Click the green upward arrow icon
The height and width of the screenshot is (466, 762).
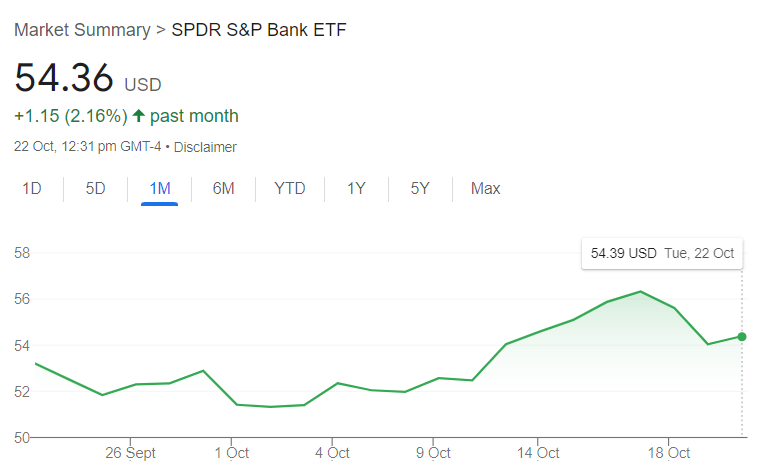(138, 117)
